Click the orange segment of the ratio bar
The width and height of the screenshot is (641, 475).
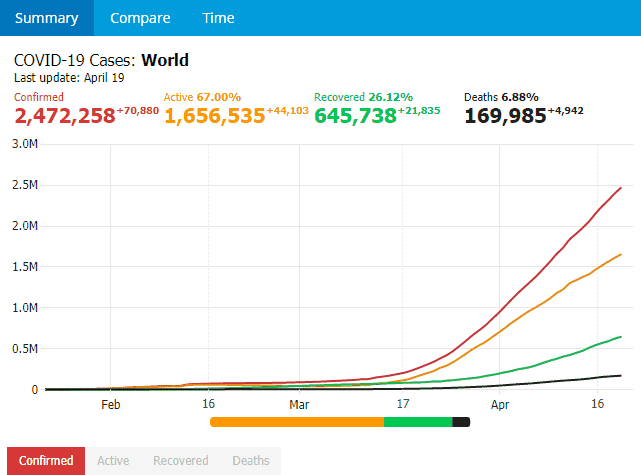click(297, 422)
